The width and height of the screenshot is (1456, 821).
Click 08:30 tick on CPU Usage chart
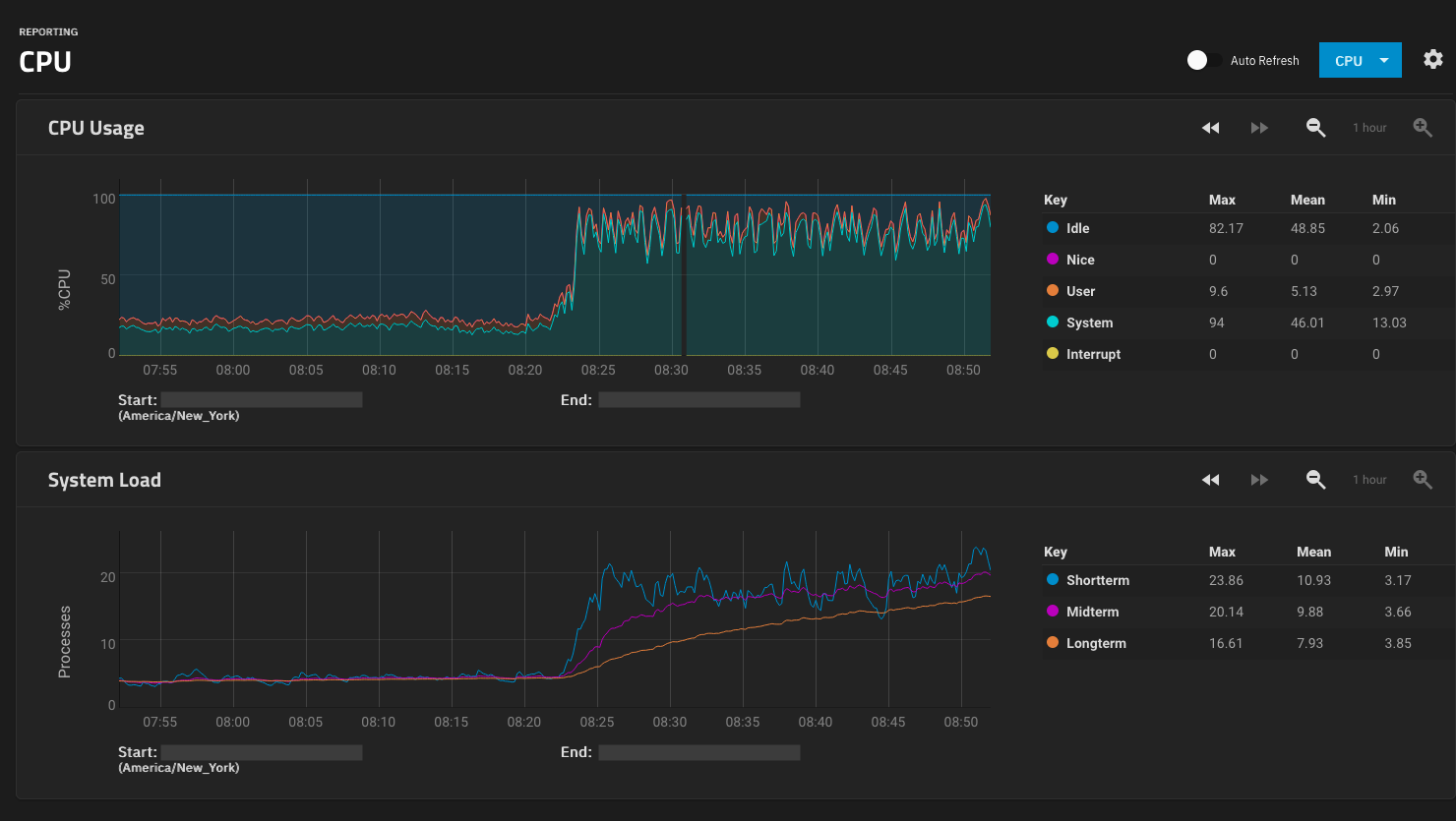click(x=671, y=370)
